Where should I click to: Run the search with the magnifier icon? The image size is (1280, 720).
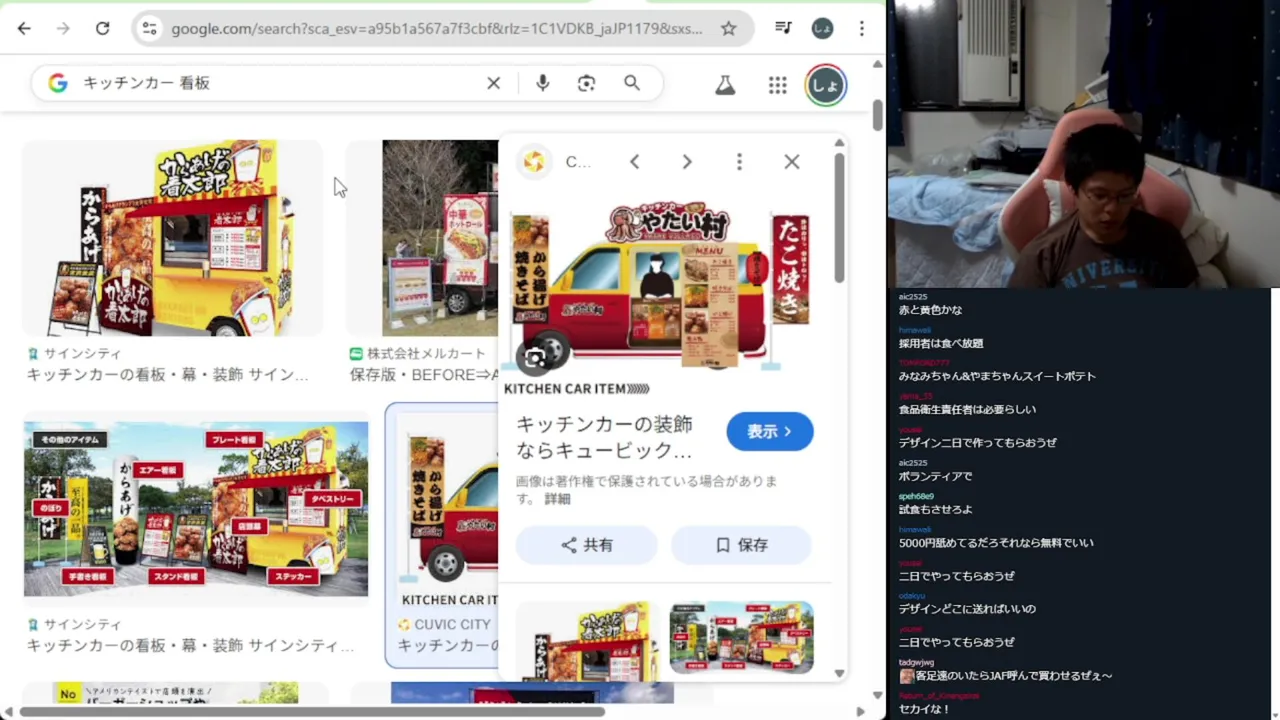[x=632, y=83]
